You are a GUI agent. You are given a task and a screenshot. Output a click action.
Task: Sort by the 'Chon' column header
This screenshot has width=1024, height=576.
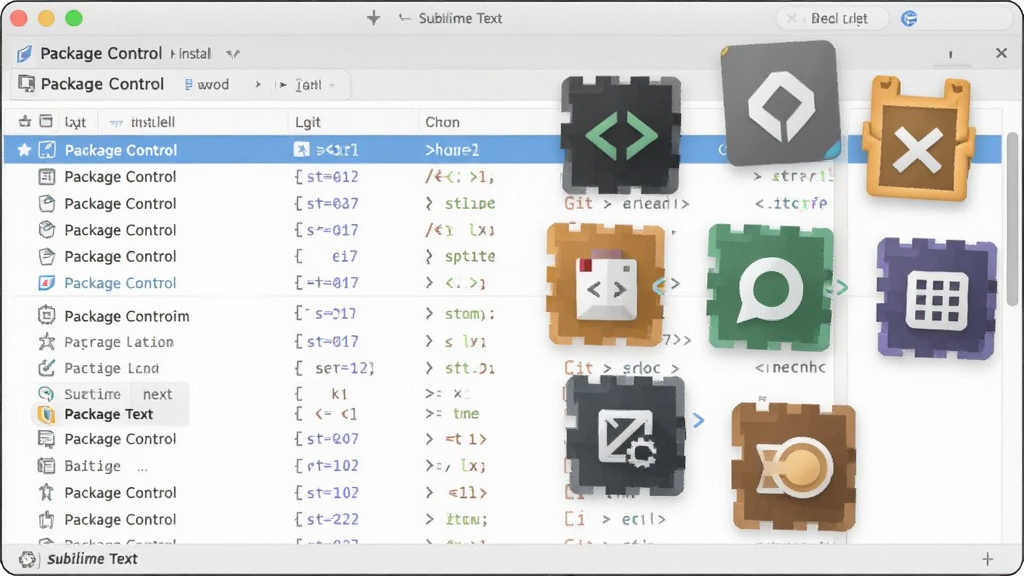pos(442,122)
